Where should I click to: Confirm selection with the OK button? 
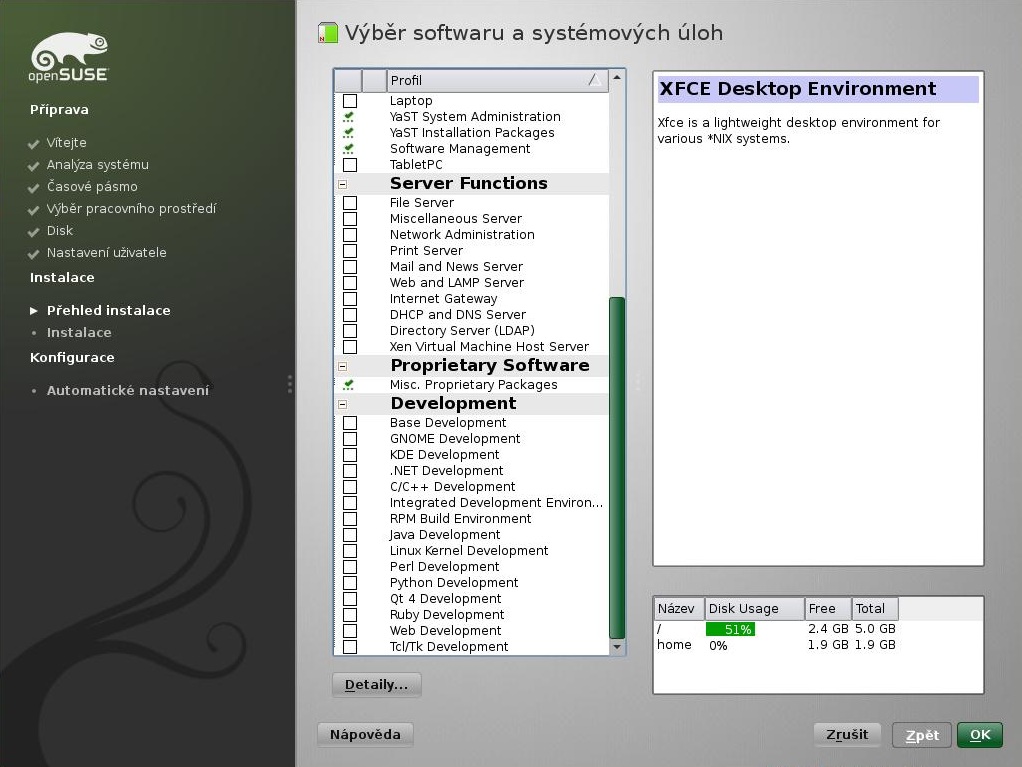point(980,735)
